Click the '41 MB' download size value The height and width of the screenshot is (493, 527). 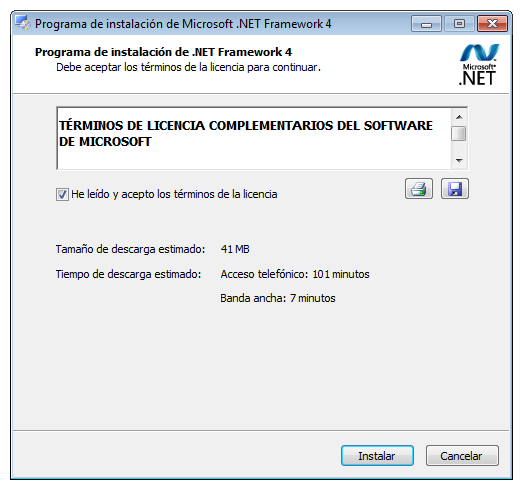[235, 249]
